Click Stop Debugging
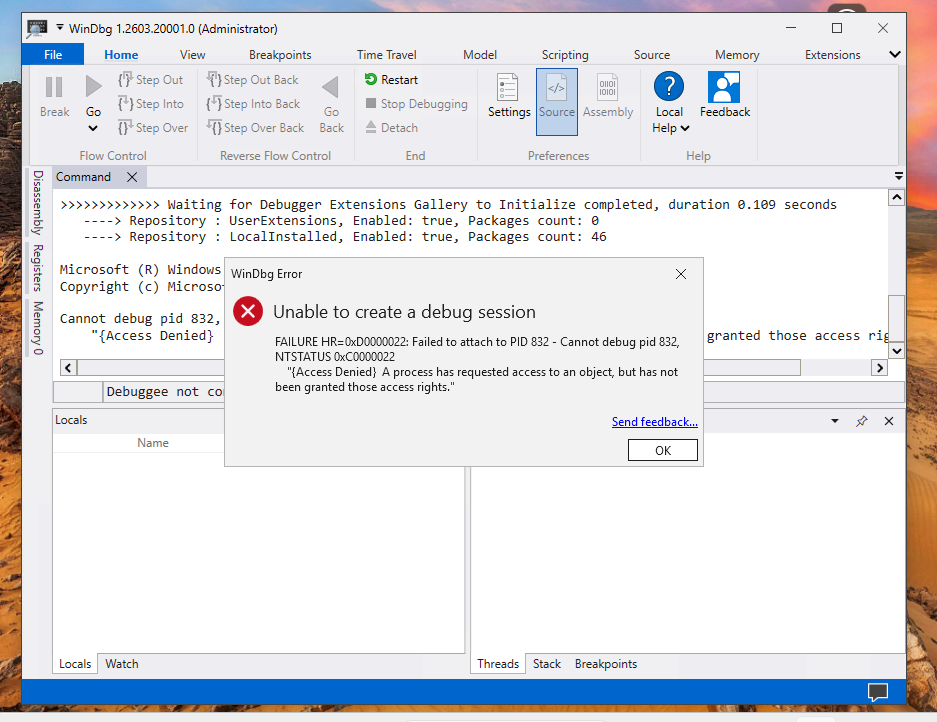This screenshot has height=722, width=937. pos(417,103)
